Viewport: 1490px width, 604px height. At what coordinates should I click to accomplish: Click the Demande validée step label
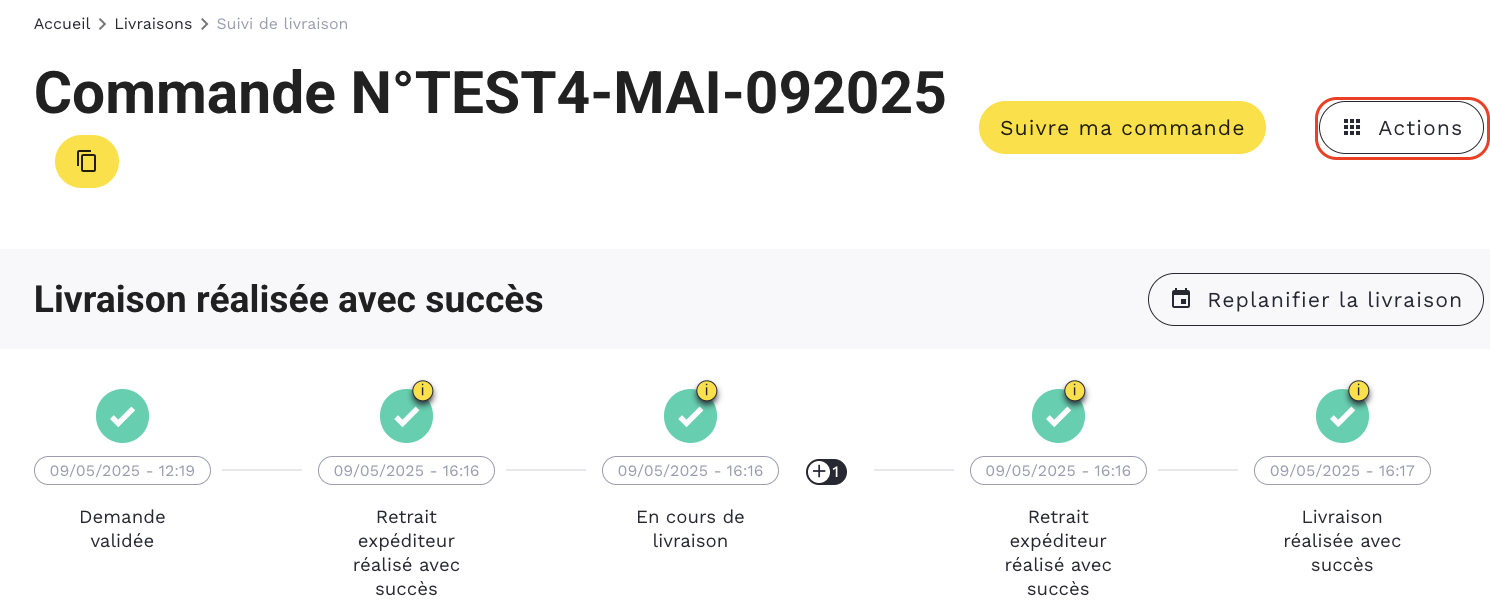(x=122, y=529)
